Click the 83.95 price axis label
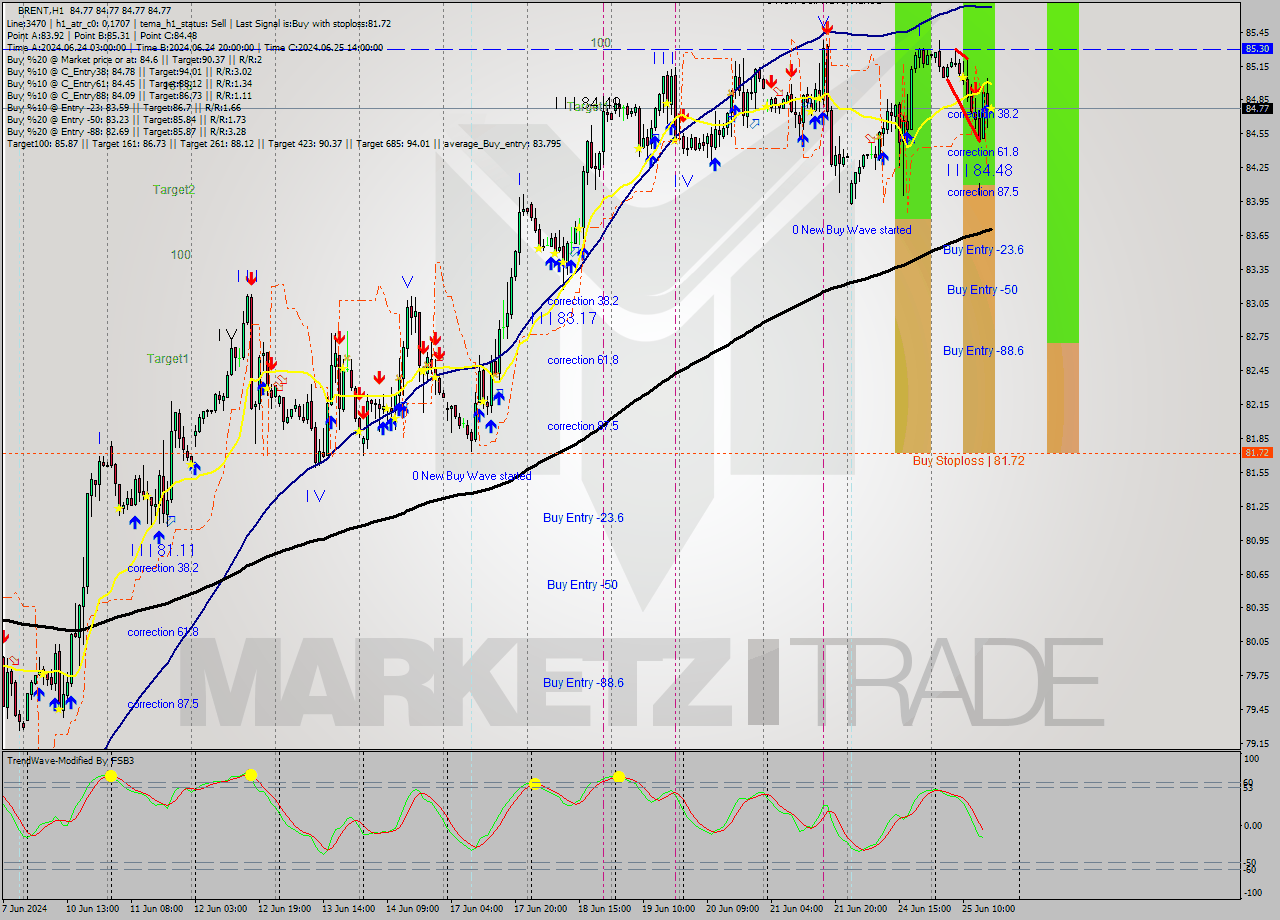1280x920 pixels. [x=1258, y=202]
